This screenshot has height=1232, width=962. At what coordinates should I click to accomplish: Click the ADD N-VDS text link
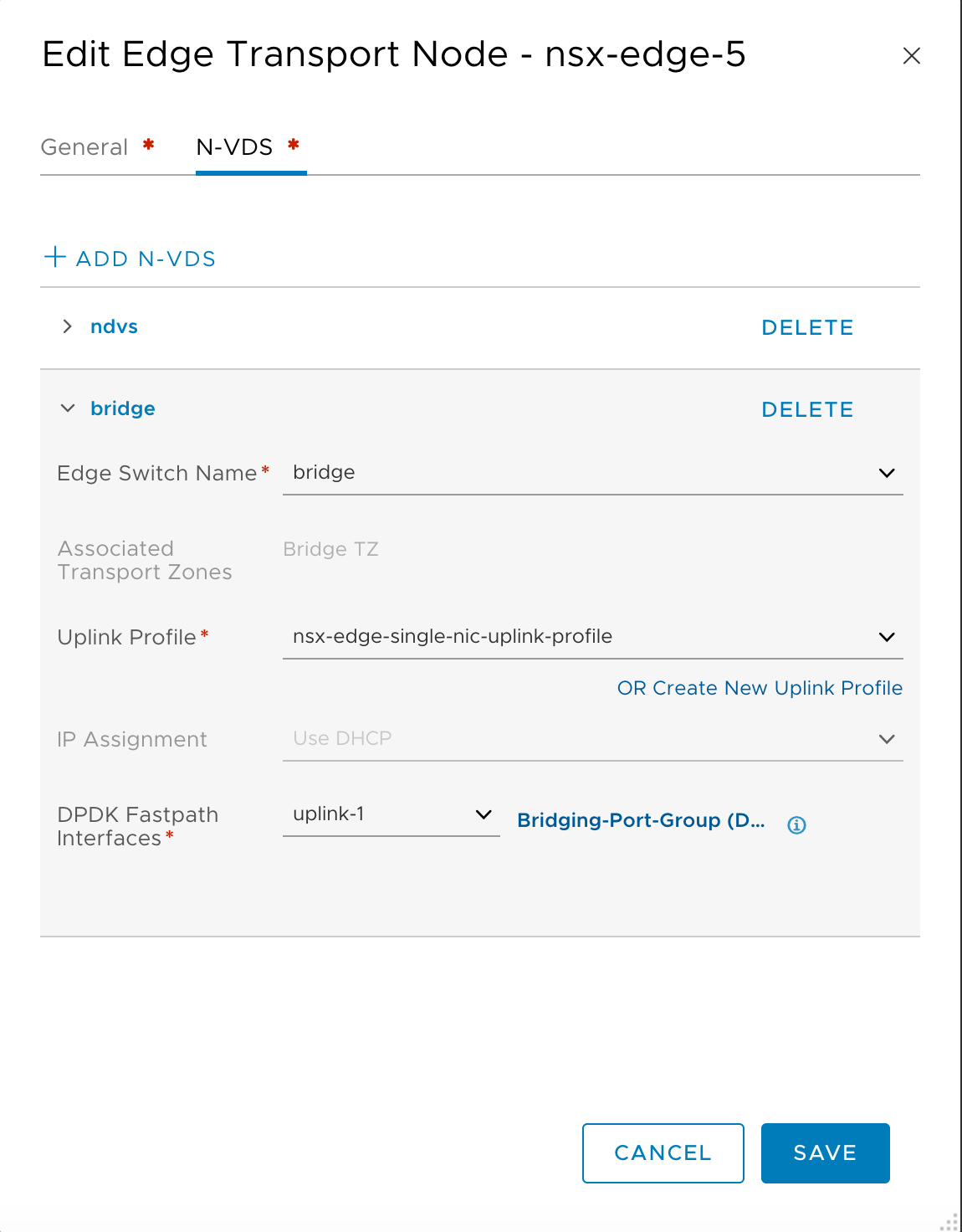click(146, 259)
